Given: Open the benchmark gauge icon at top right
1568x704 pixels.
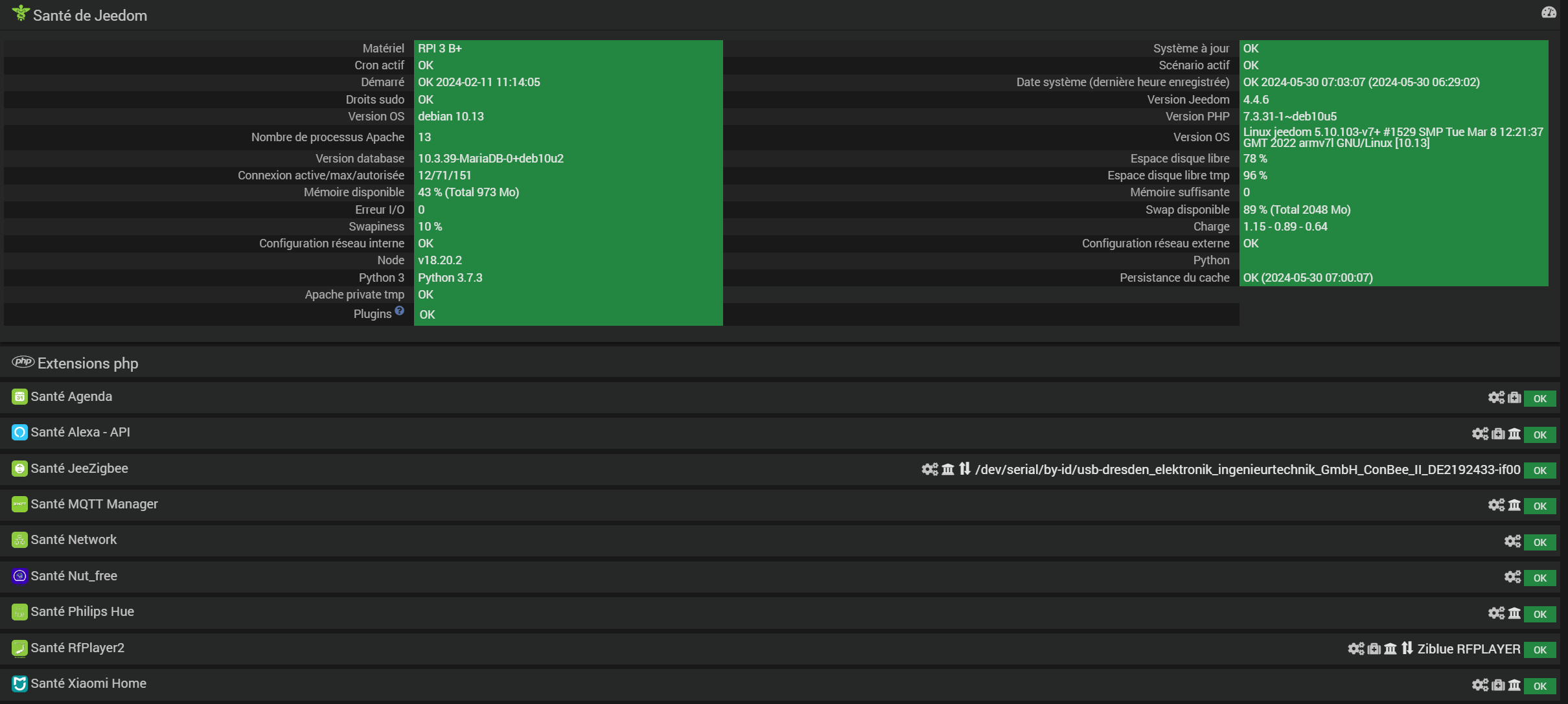Looking at the screenshot, I should click(1549, 12).
